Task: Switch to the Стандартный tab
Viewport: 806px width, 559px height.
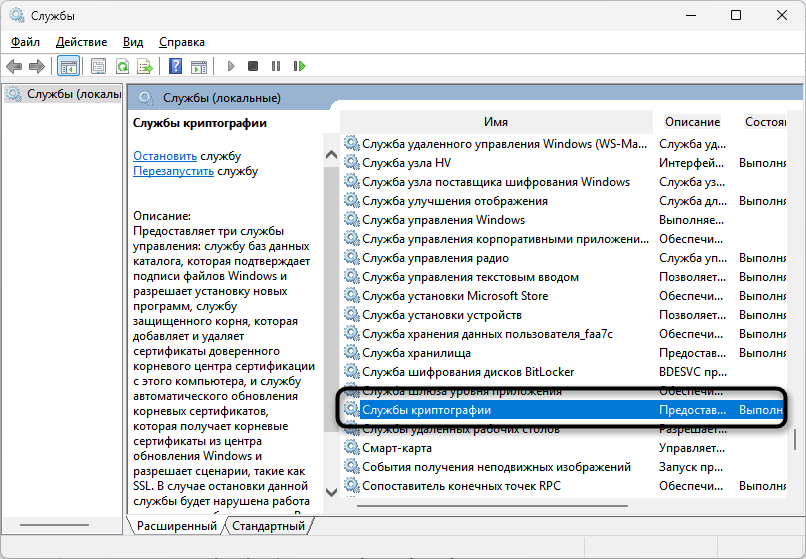Action: pos(268,526)
